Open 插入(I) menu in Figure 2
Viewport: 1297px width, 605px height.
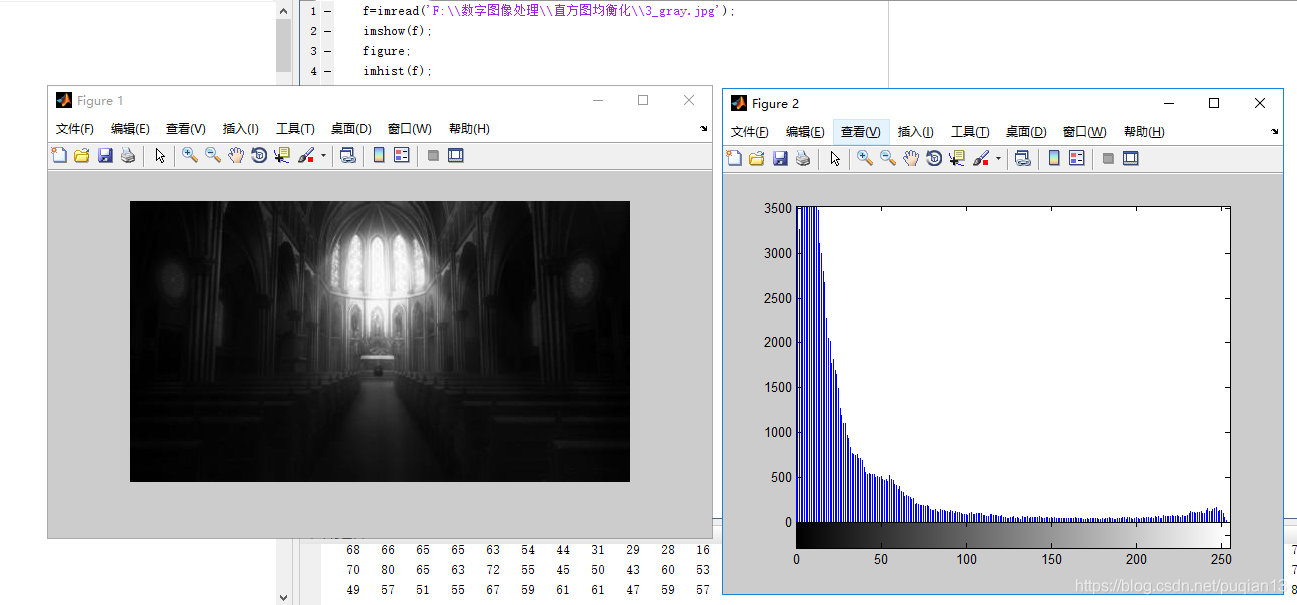[916, 132]
